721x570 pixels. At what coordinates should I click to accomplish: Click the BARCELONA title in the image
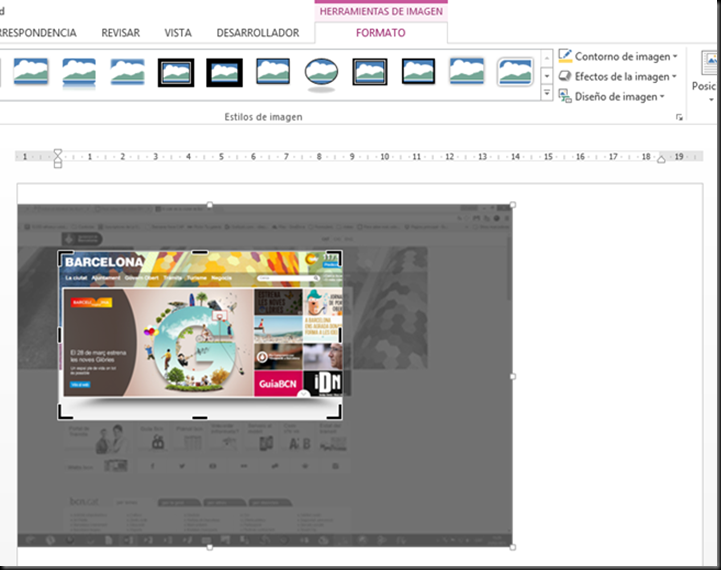point(104,262)
